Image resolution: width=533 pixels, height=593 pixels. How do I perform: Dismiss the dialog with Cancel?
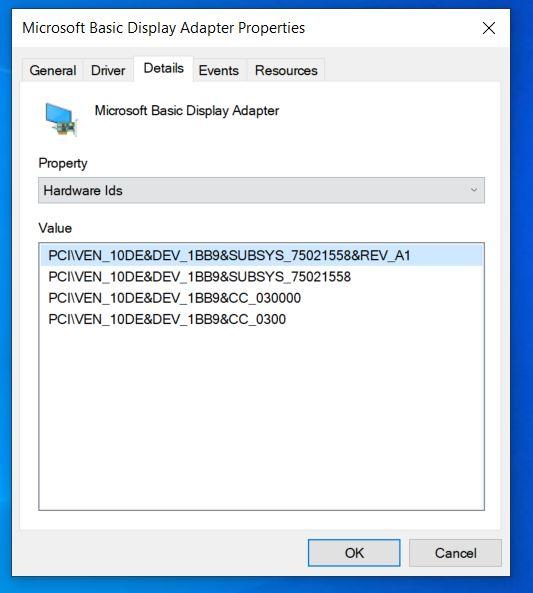click(455, 553)
